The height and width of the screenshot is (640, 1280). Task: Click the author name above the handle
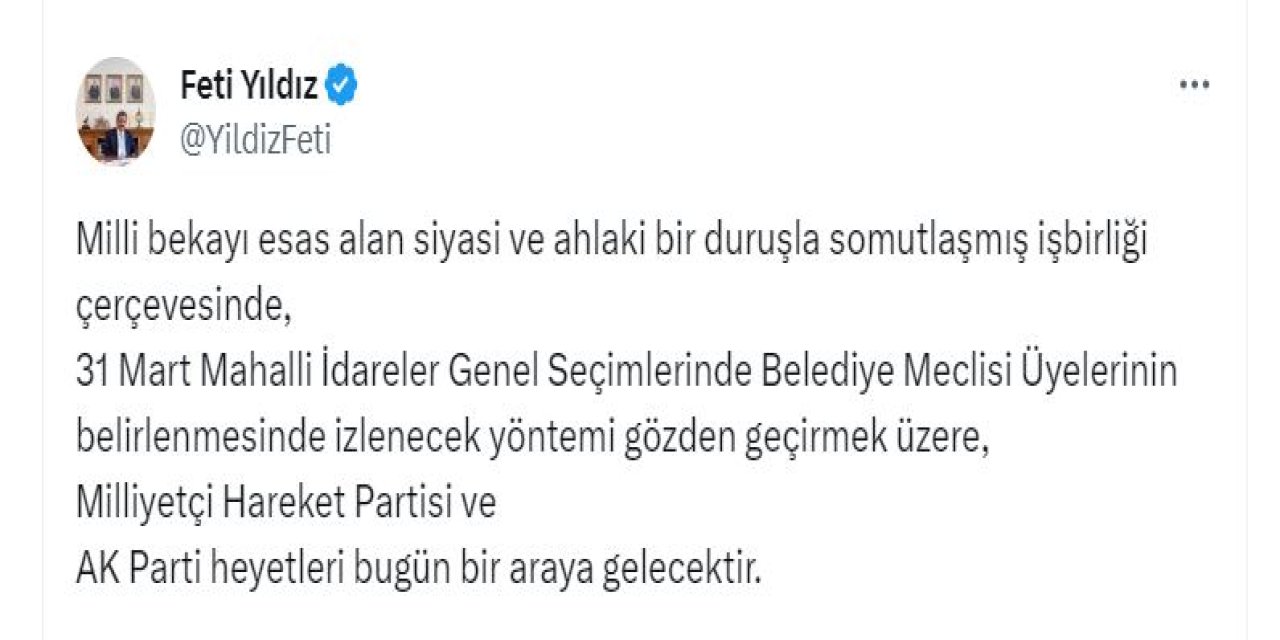point(248,84)
